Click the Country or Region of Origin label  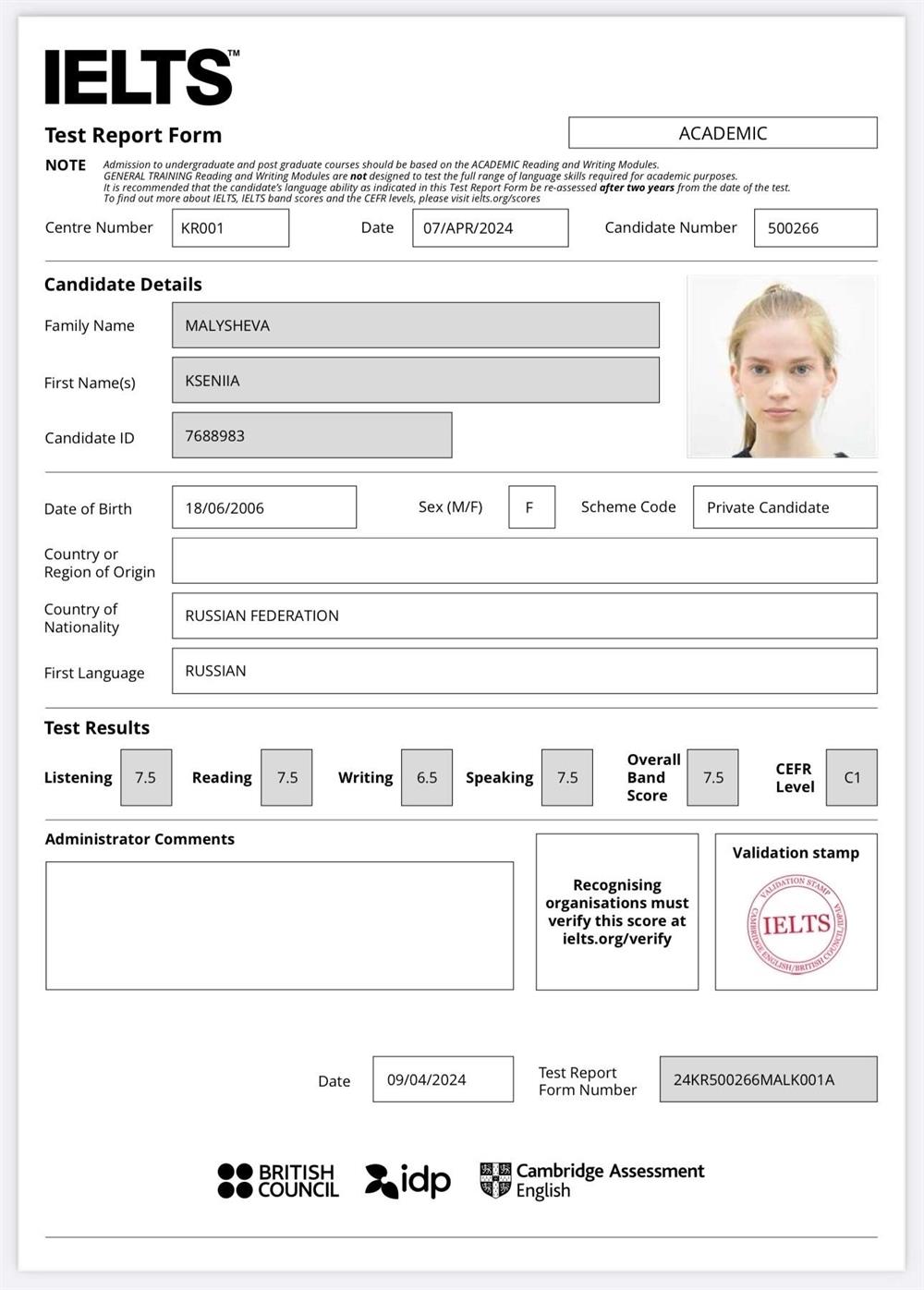(100, 563)
